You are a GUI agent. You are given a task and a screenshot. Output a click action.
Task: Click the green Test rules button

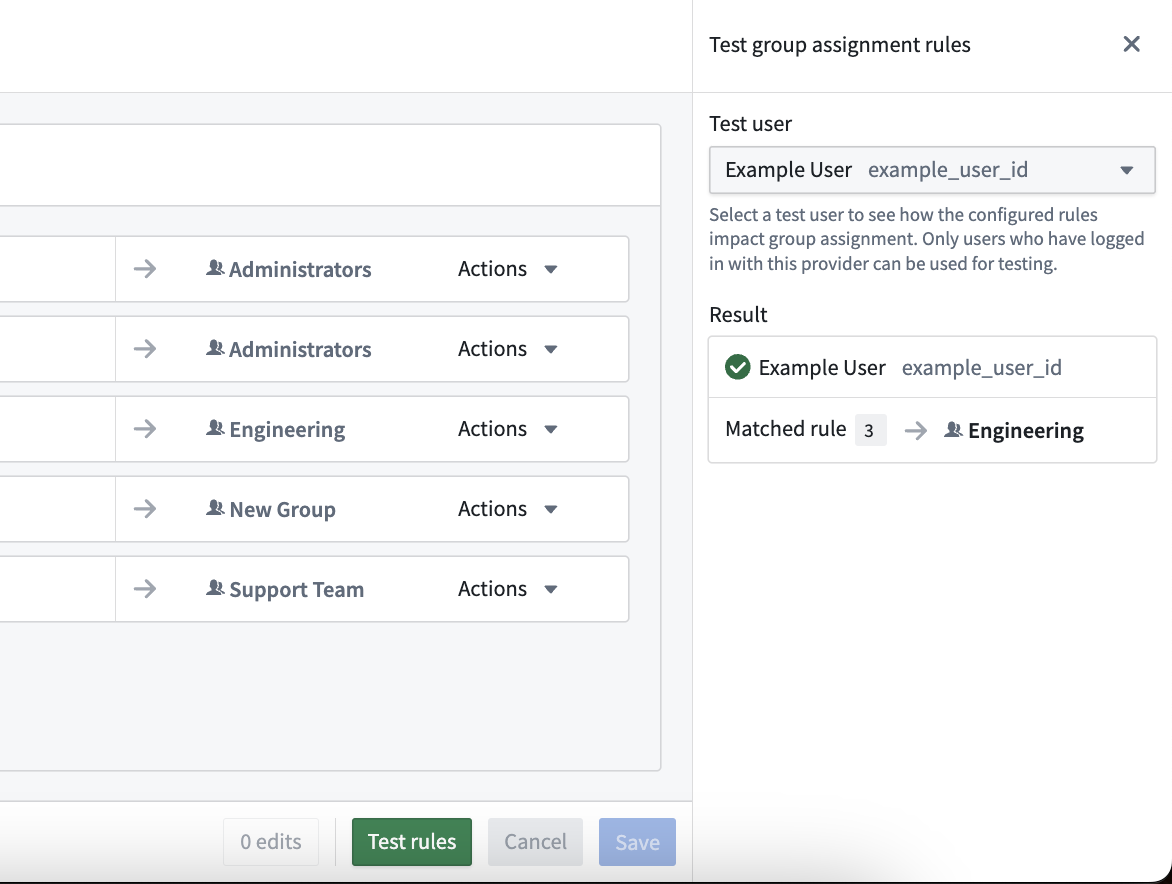412,842
